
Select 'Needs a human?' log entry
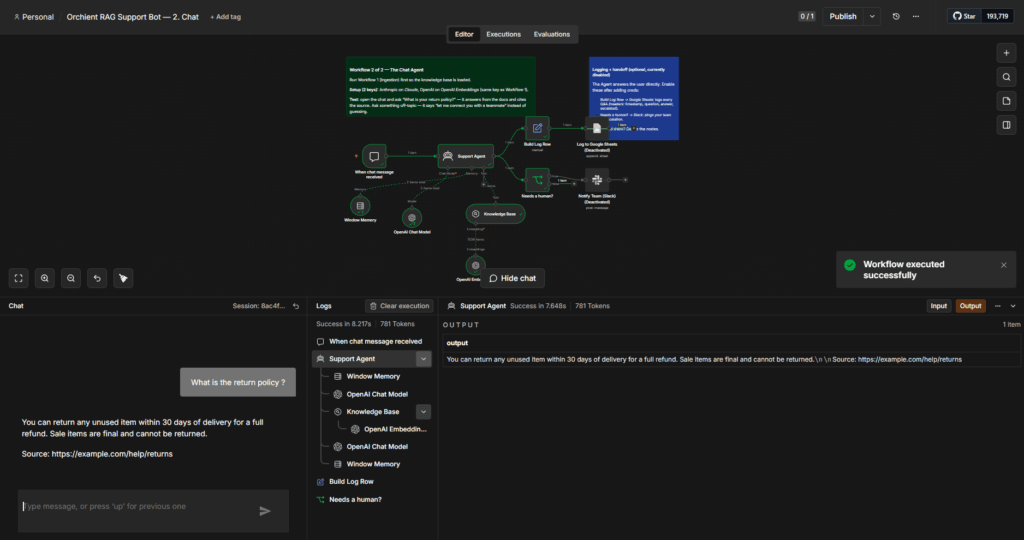374,499
